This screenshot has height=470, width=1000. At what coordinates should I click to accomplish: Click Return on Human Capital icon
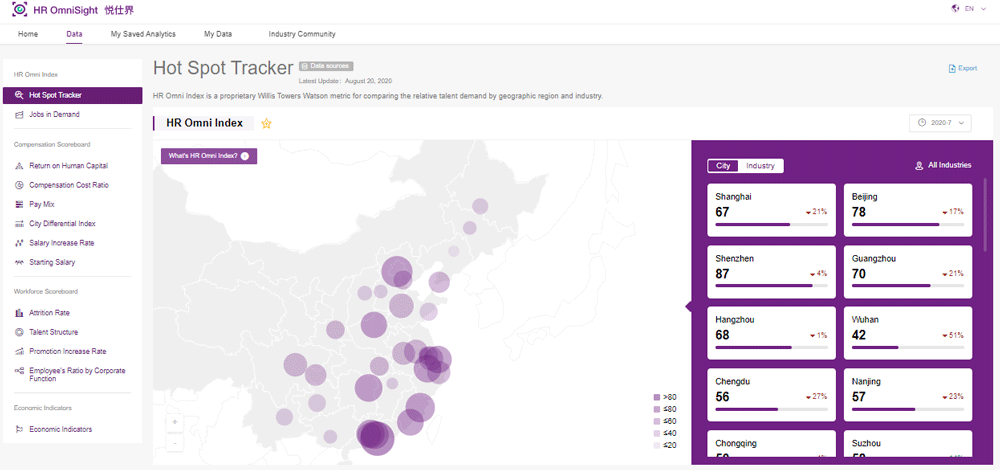point(18,166)
